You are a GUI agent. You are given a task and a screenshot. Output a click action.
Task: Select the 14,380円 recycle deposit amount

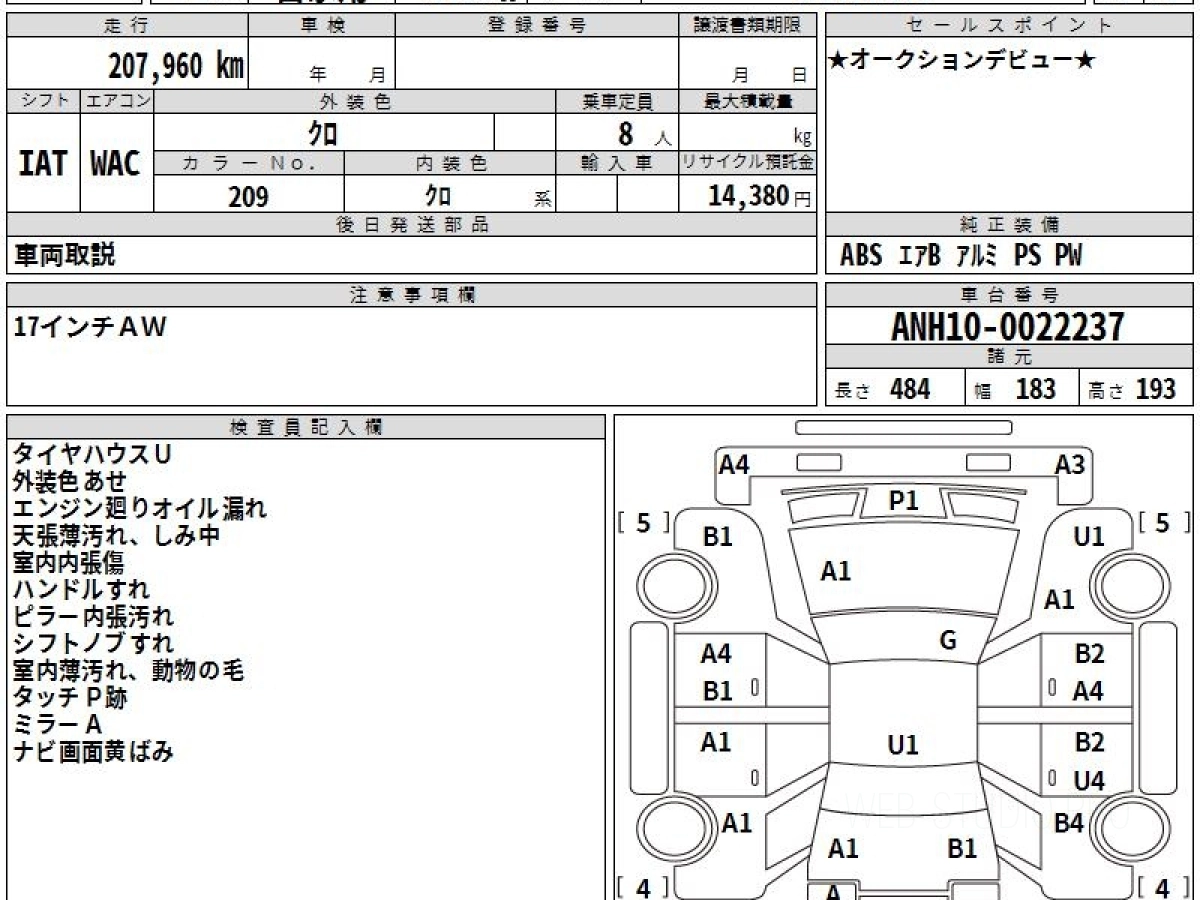(760, 196)
